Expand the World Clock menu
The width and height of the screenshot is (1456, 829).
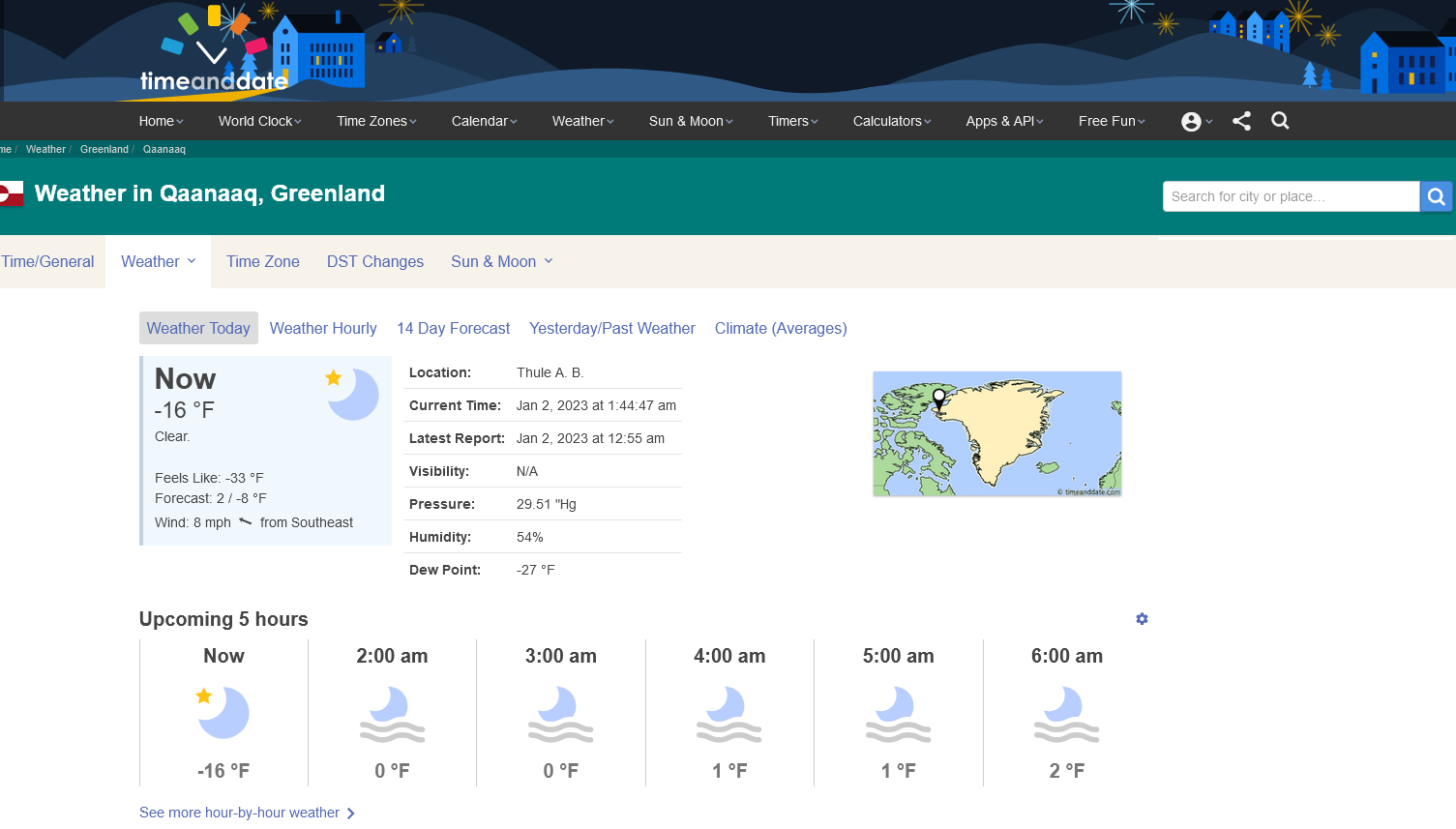[x=260, y=121]
